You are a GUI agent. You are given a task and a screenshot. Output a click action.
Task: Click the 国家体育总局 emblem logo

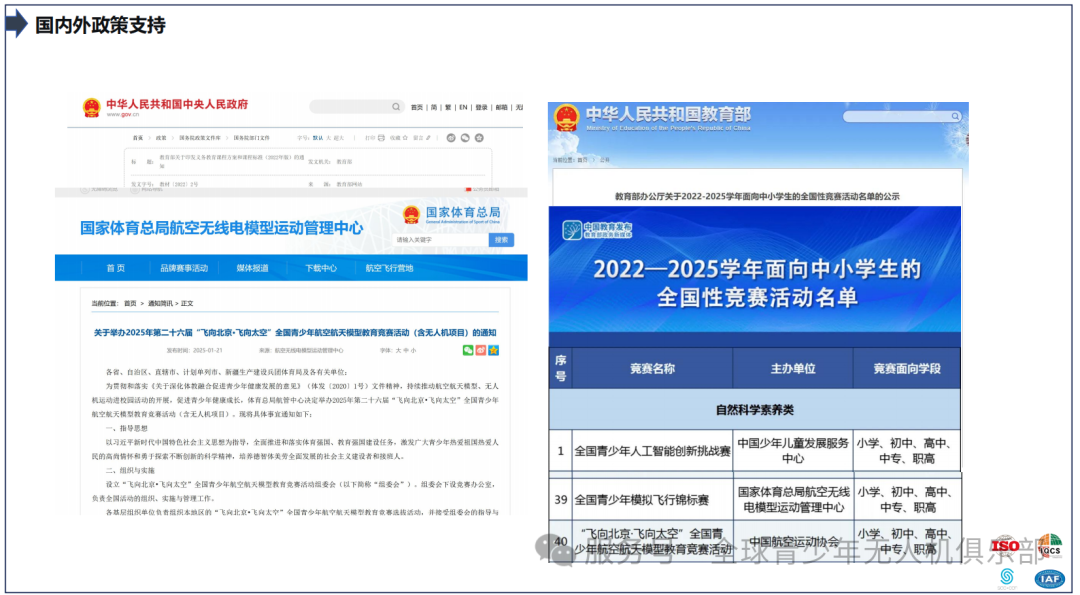coord(411,214)
